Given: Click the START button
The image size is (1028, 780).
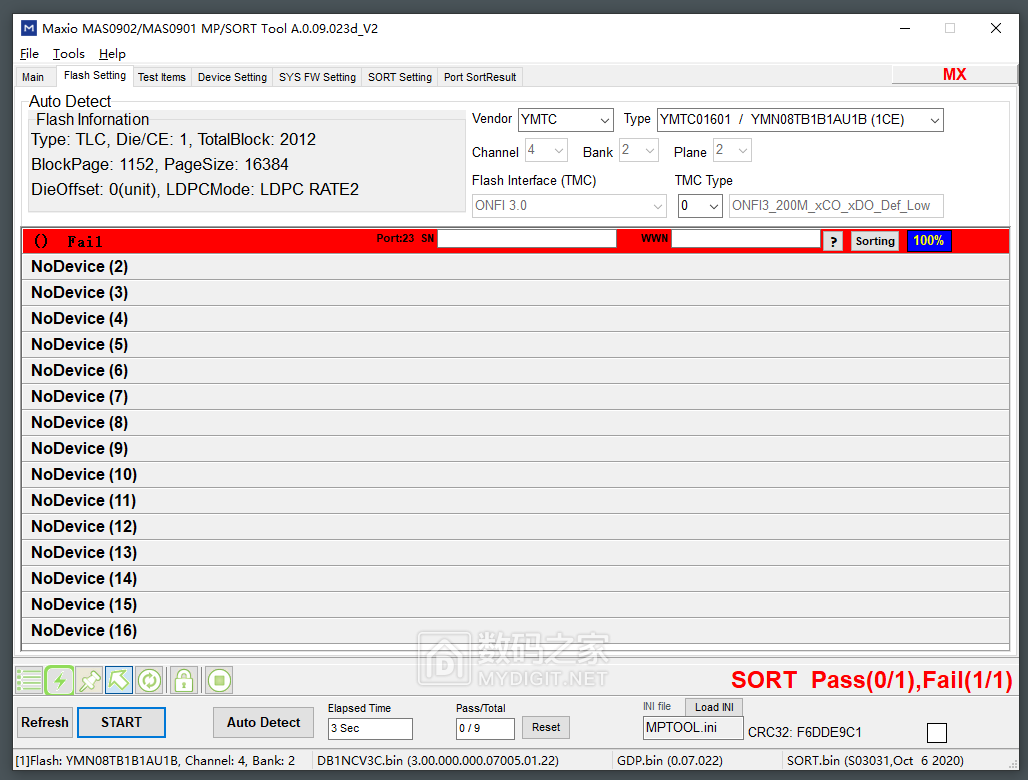Looking at the screenshot, I should click(121, 722).
